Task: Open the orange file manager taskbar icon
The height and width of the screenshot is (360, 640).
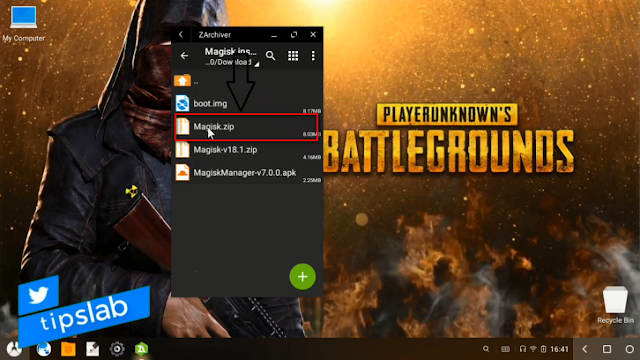Action: click(x=68, y=349)
